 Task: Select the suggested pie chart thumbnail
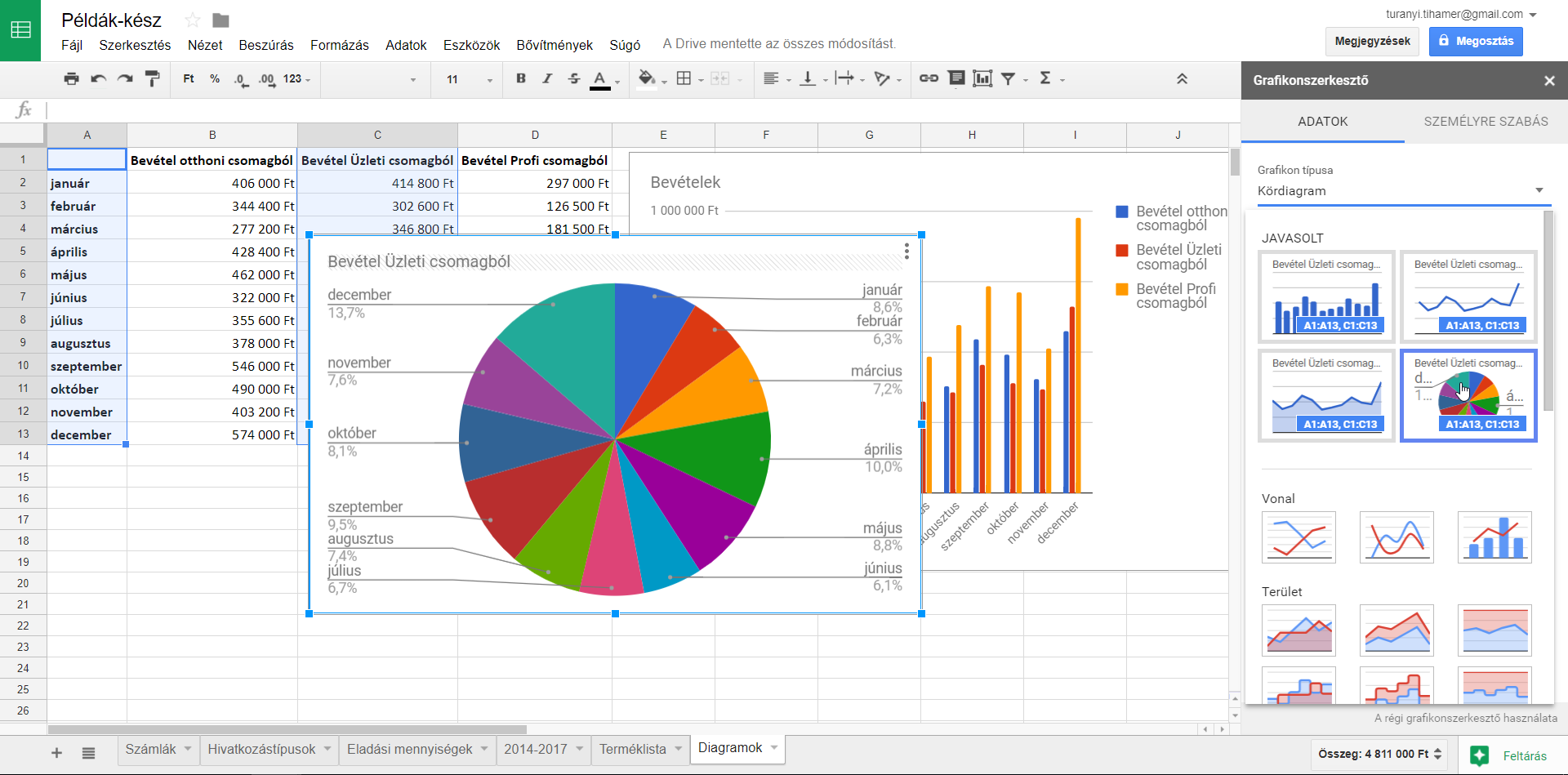pos(1468,396)
